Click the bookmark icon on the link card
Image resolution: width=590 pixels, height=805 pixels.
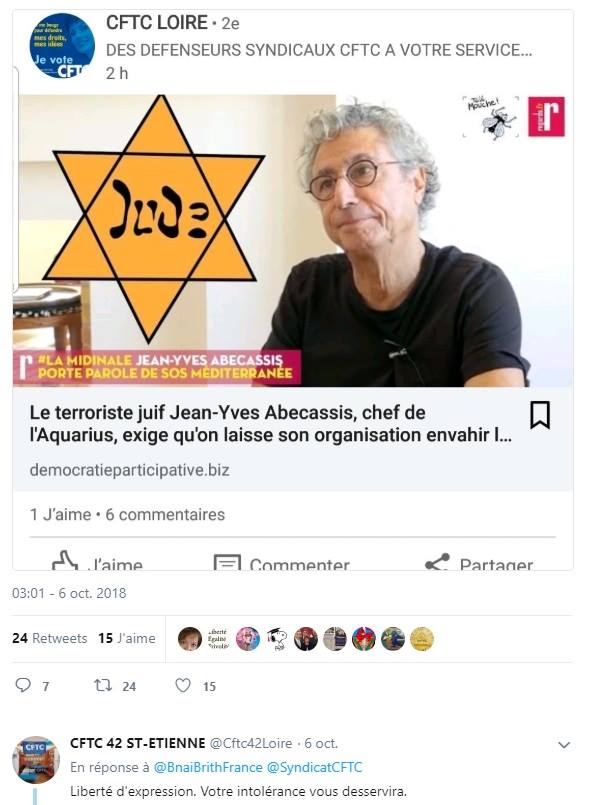click(x=540, y=415)
